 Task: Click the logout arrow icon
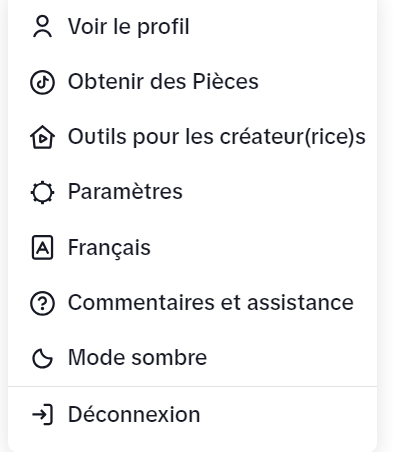pyautogui.click(x=42, y=415)
